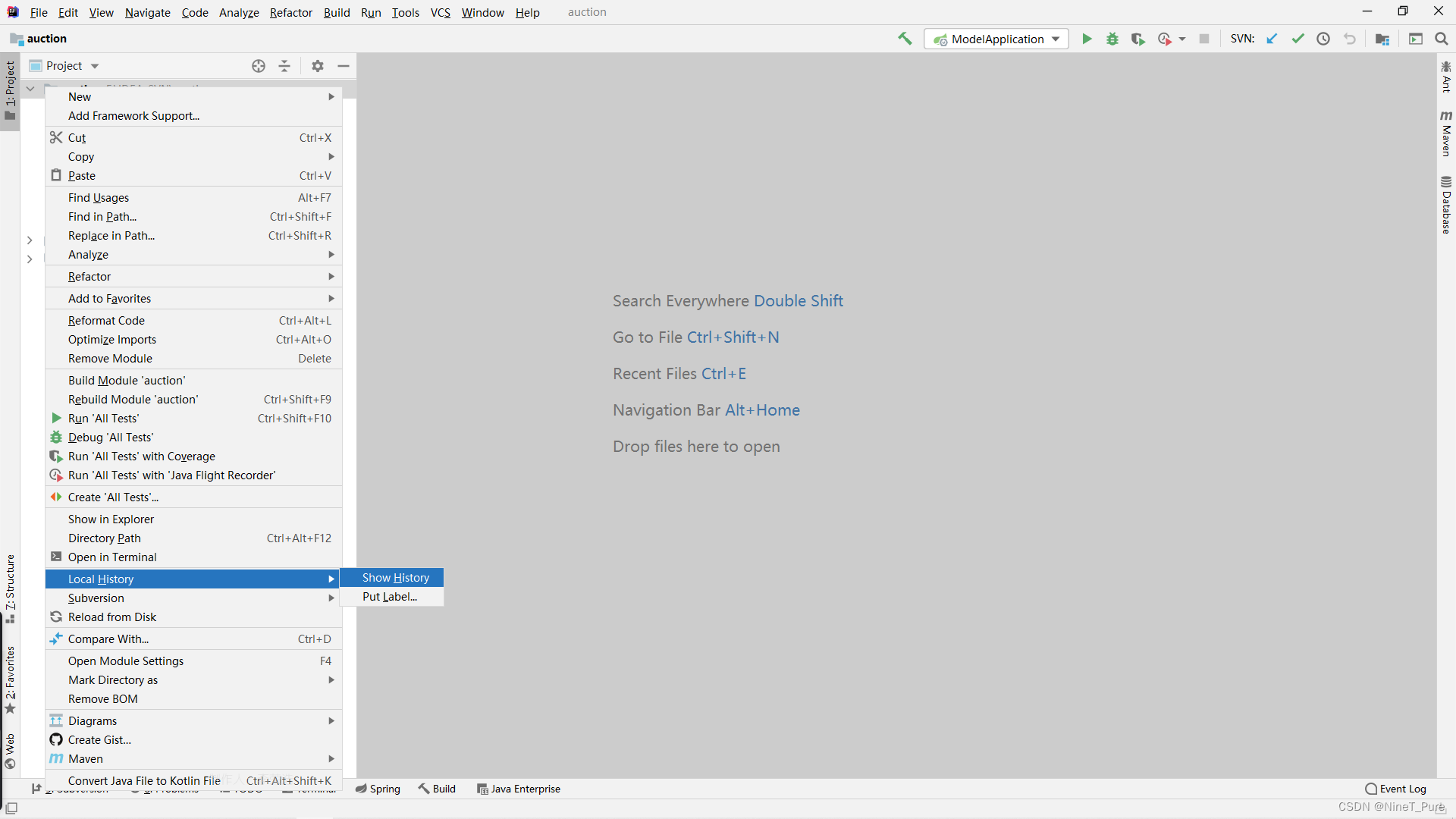Click Project panel settings gear icon

tap(318, 66)
